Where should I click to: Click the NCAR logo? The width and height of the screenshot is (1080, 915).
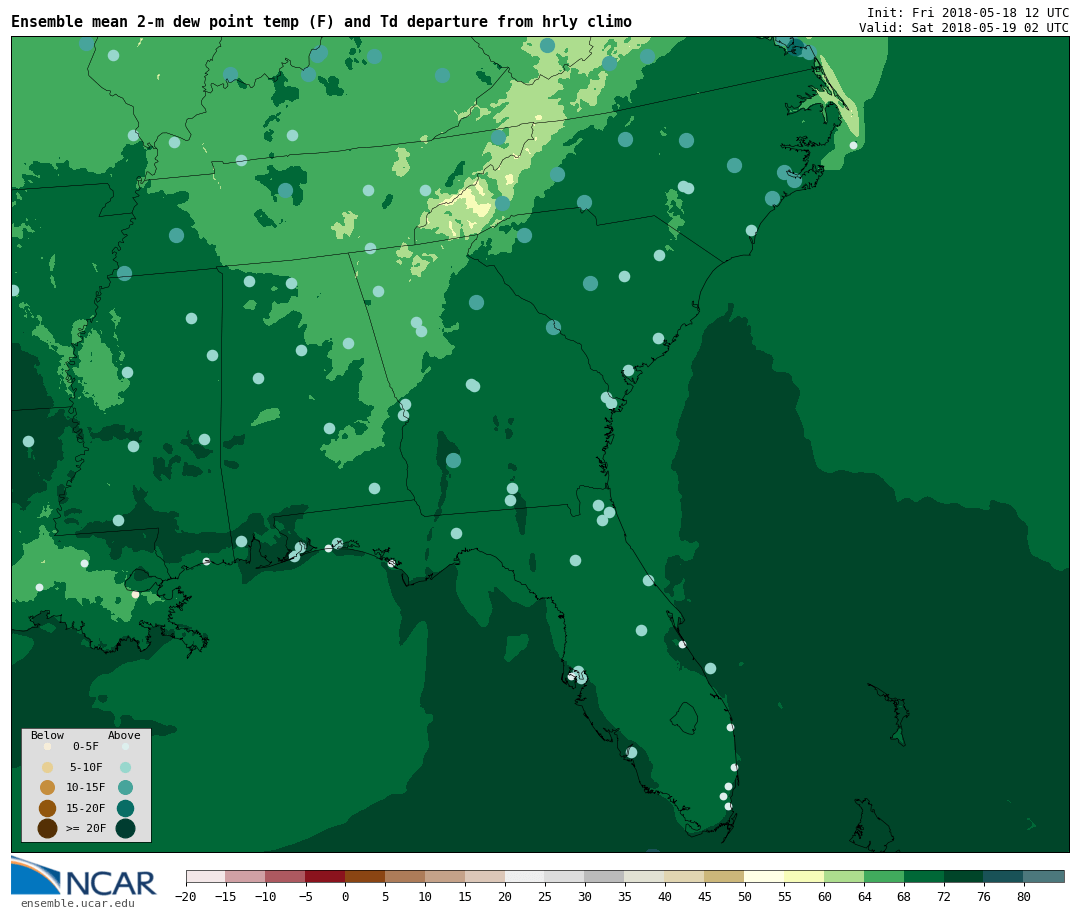click(x=83, y=876)
